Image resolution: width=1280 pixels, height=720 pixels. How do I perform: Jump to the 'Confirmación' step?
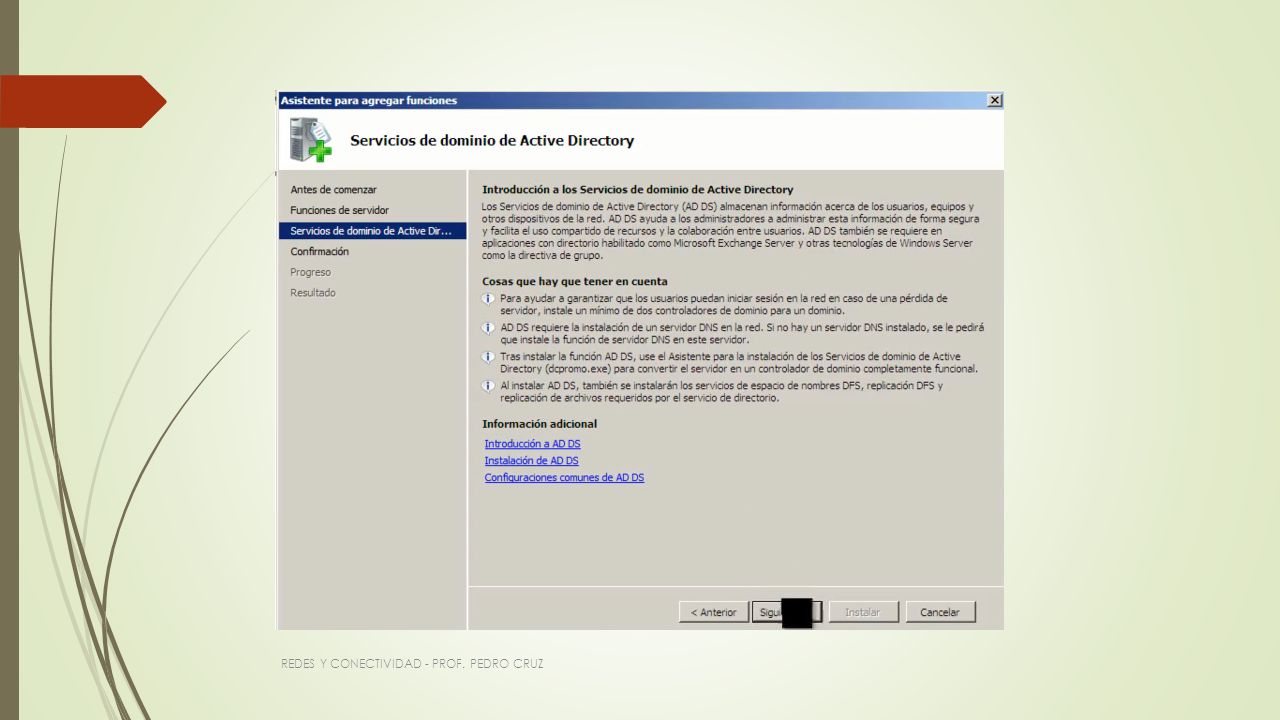pos(319,252)
